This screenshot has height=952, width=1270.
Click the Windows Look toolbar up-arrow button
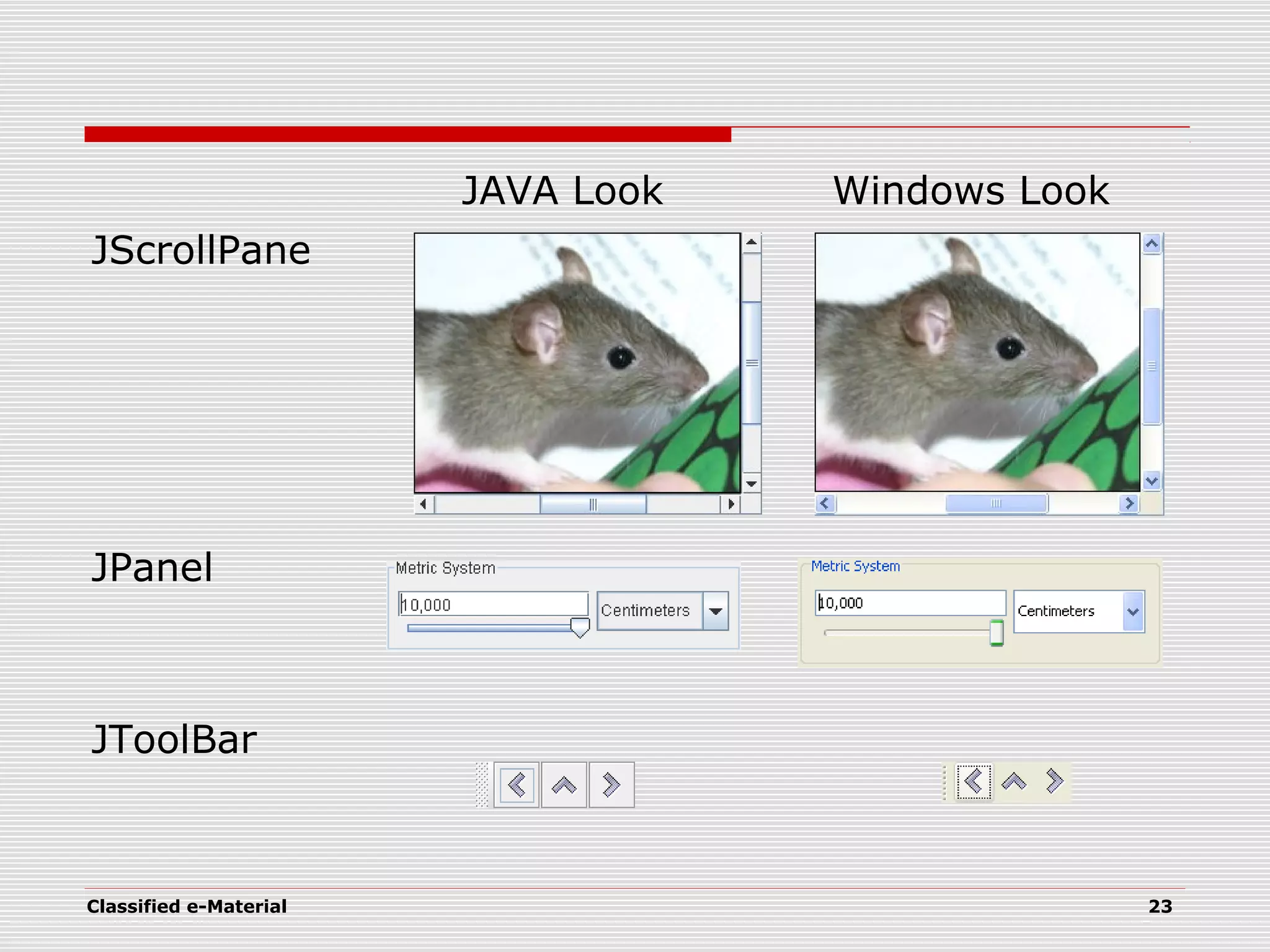(1014, 782)
